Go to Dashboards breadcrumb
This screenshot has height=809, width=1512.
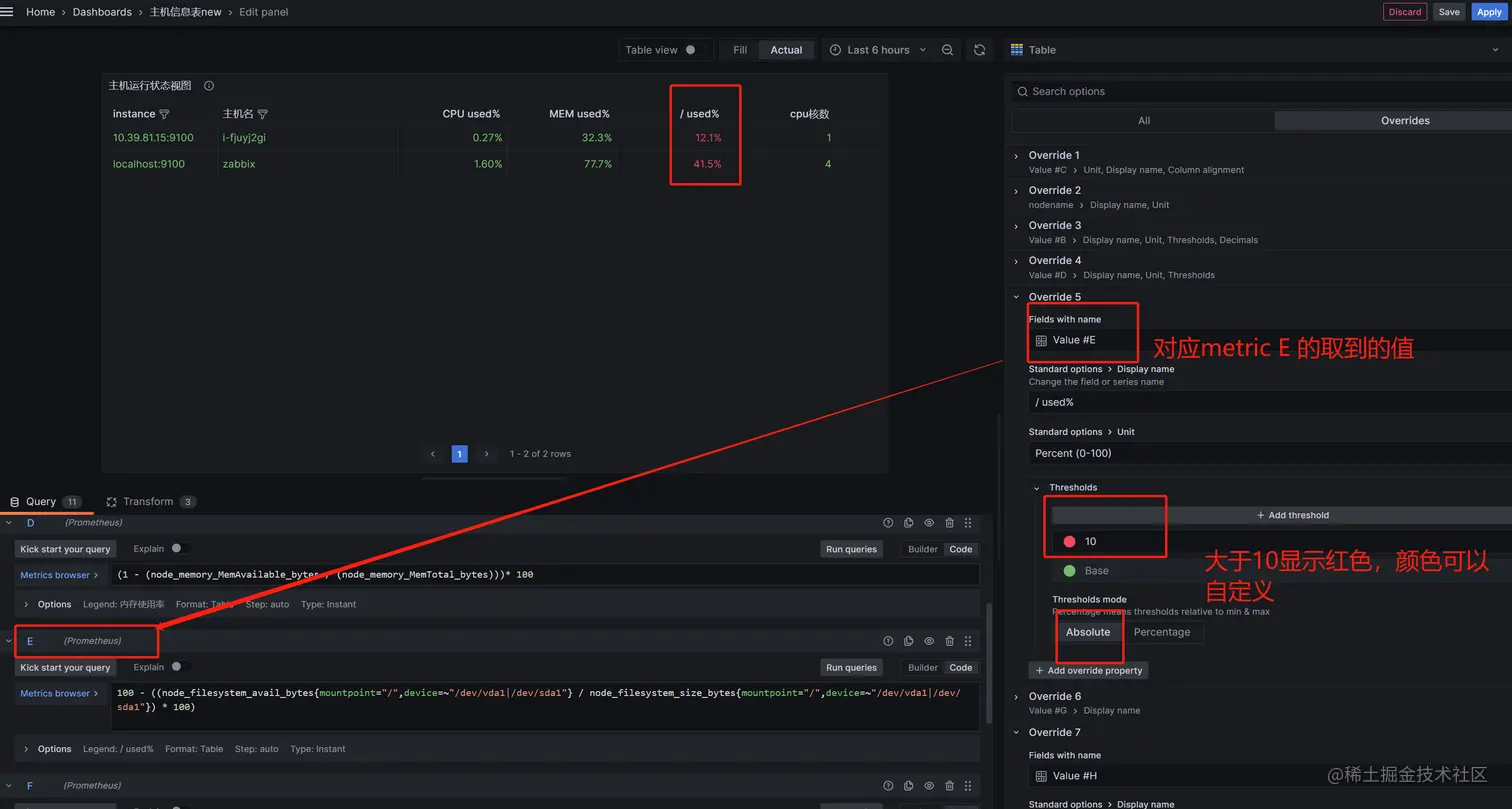(x=102, y=12)
